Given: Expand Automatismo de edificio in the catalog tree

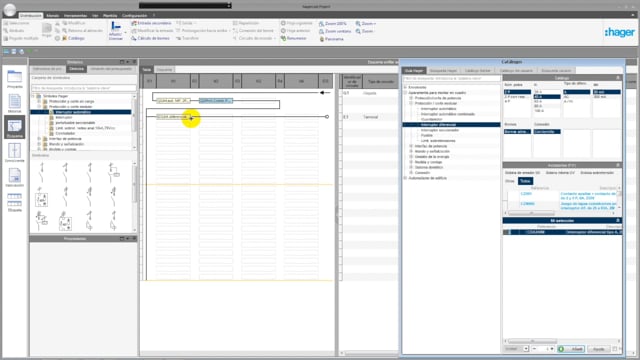Looking at the screenshot, I should click(x=405, y=178).
